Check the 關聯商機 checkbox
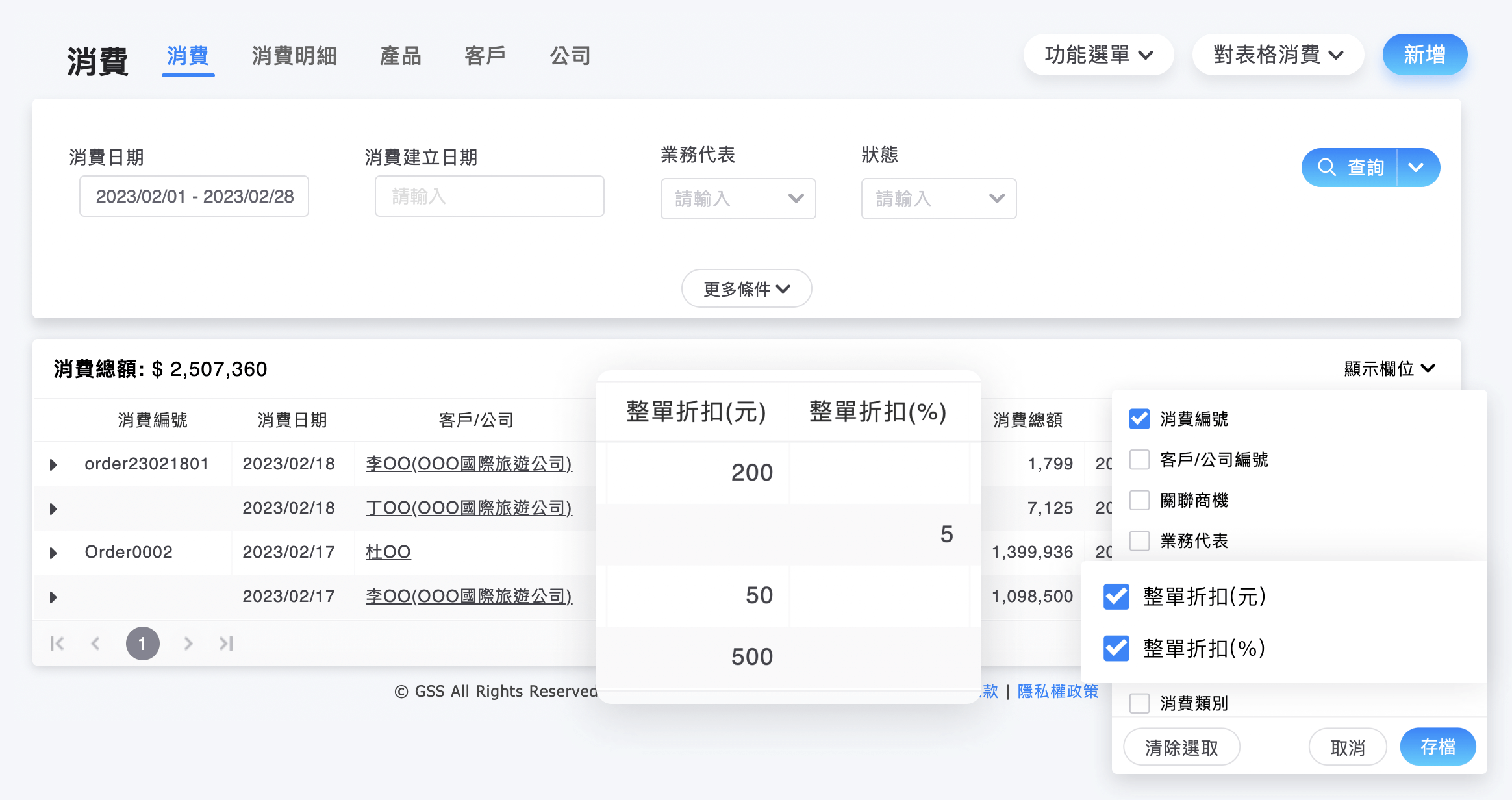Viewport: 1512px width, 800px height. (1139, 500)
